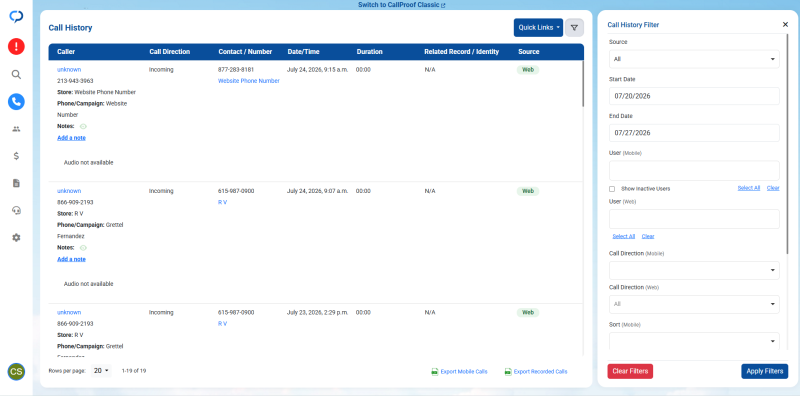Screen dimensions: 800x396
Task: Open Website Phone Number contact link
Action: [x=248, y=81]
